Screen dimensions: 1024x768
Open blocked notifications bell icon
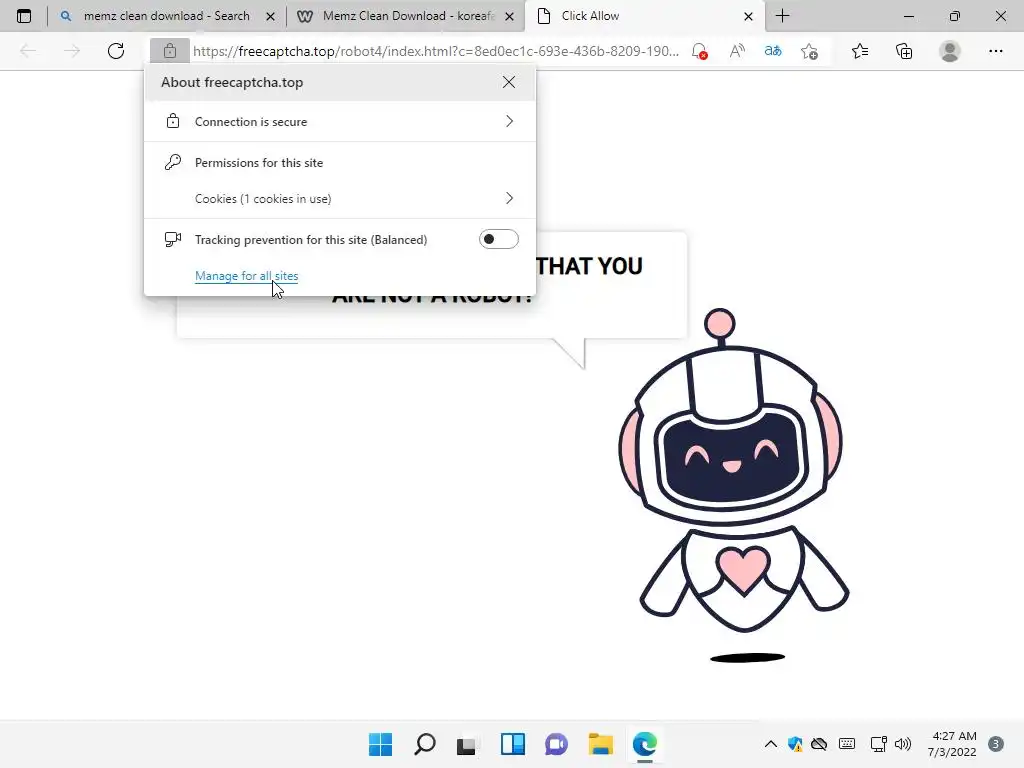point(699,51)
